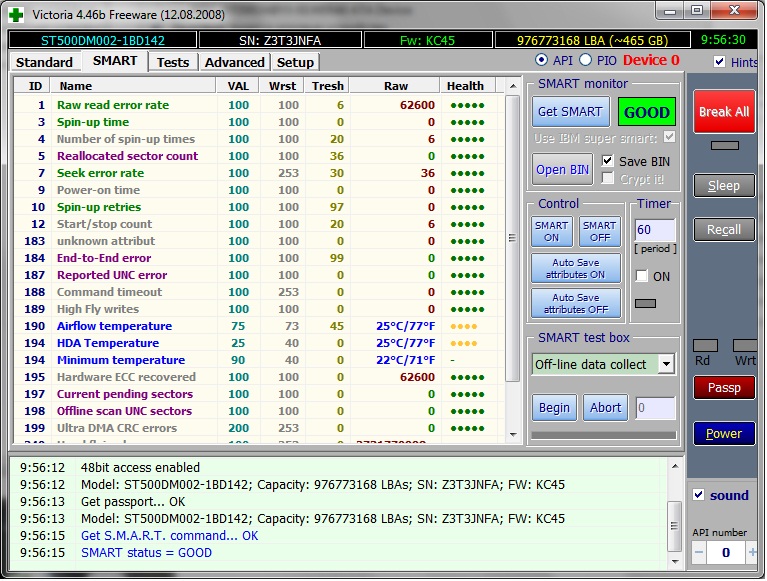This screenshot has width=767, height=581.
Task: Click the Fw: KC45 firmware field
Action: (428, 40)
